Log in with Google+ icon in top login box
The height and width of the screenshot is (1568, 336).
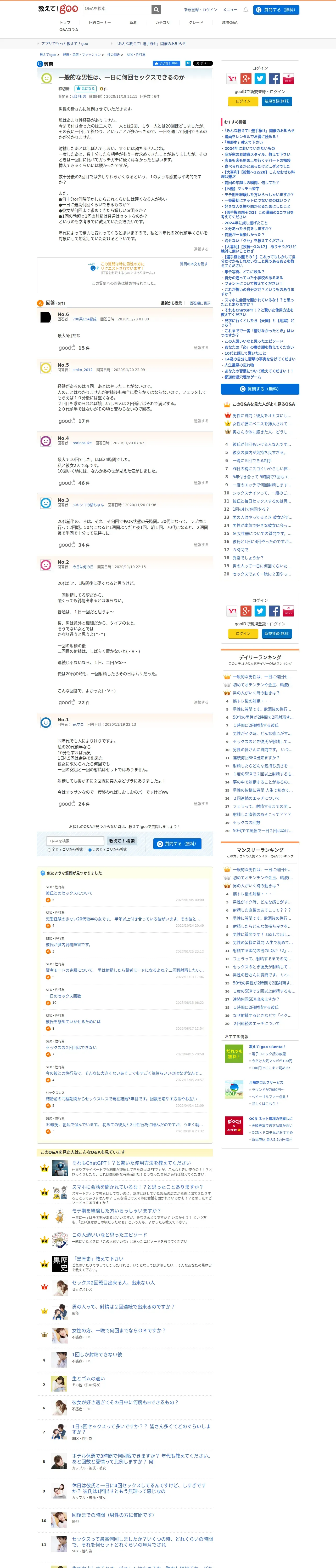click(246, 78)
